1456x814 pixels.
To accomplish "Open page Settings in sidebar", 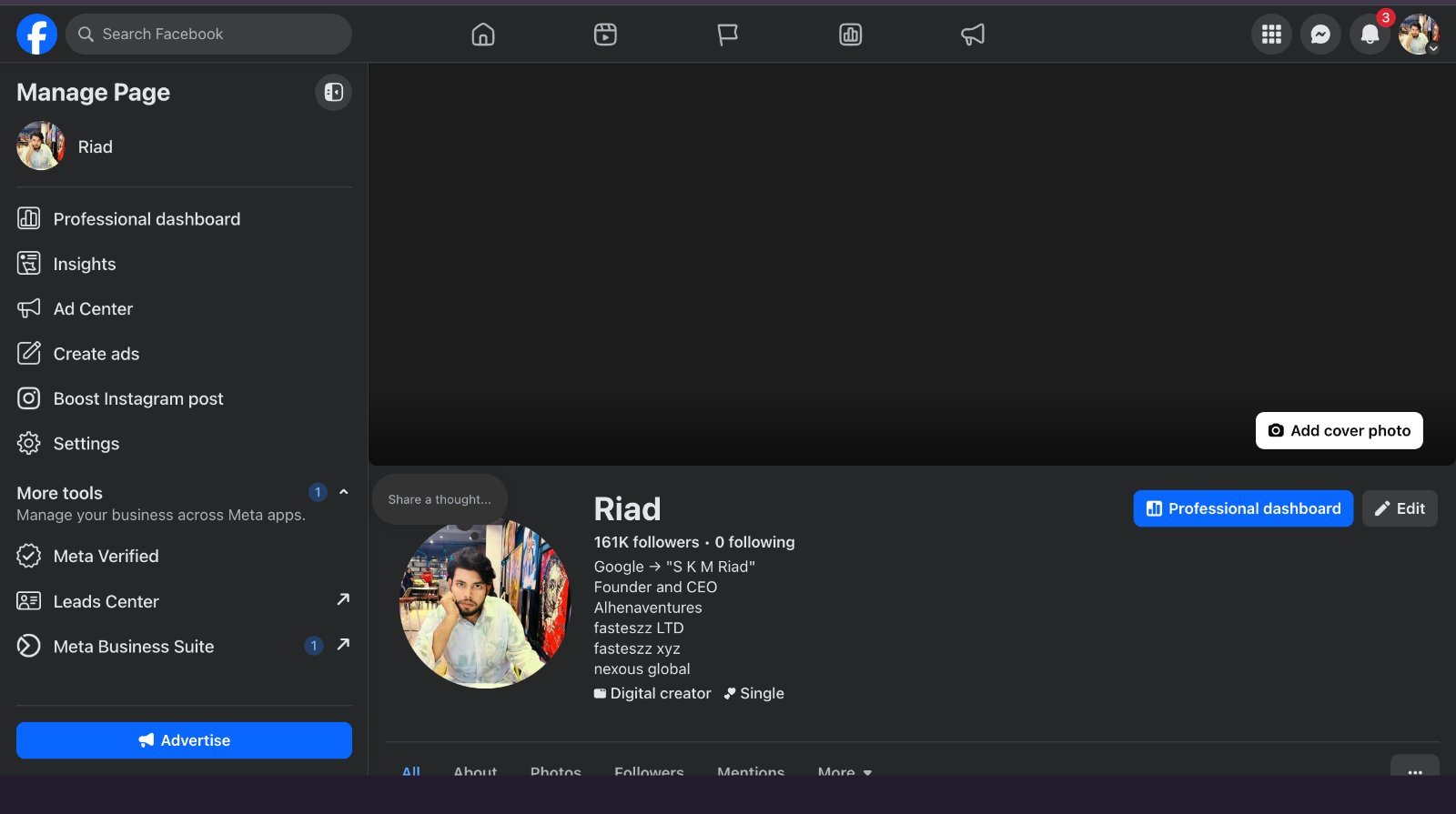I will [x=184, y=444].
